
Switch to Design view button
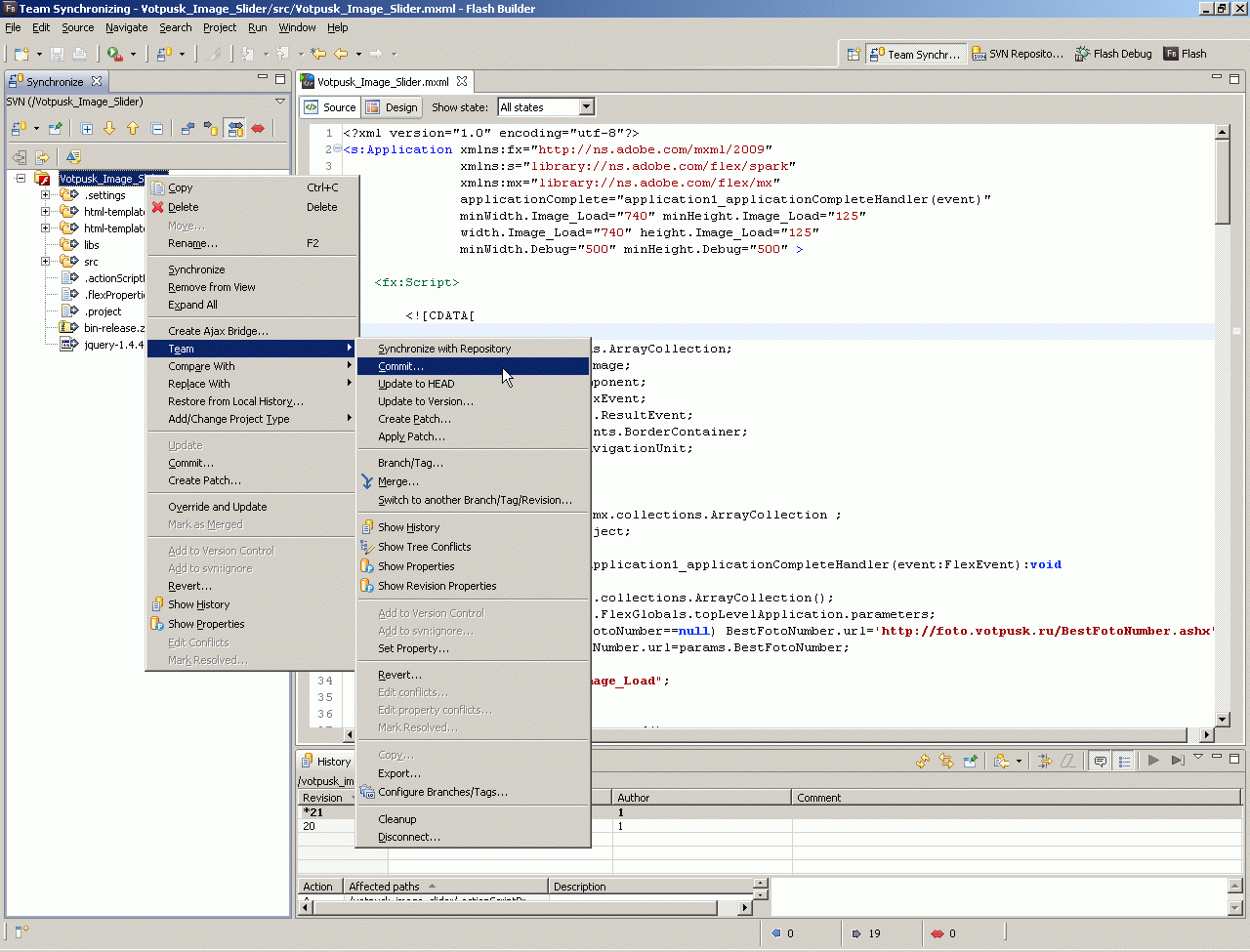tap(392, 107)
